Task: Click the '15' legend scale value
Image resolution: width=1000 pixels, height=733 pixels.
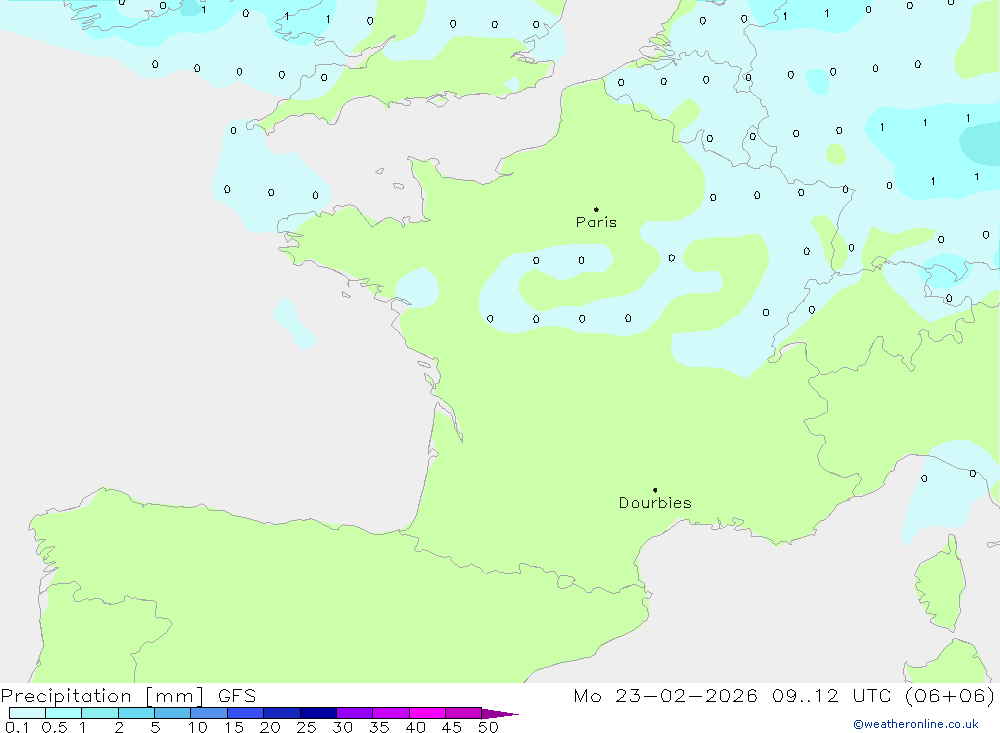Action: click(x=234, y=727)
